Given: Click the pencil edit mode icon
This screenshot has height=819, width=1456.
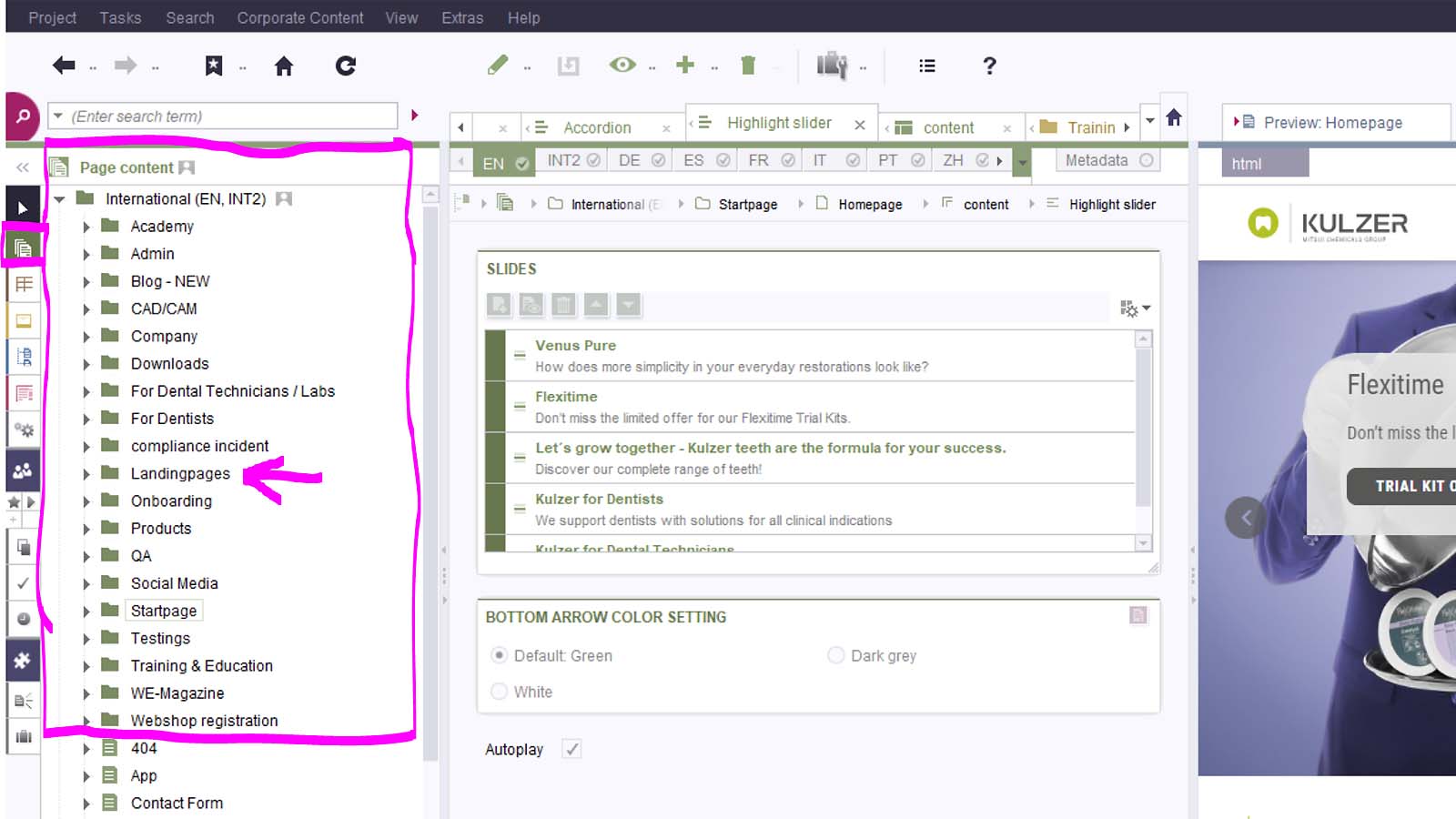Looking at the screenshot, I should [498, 66].
